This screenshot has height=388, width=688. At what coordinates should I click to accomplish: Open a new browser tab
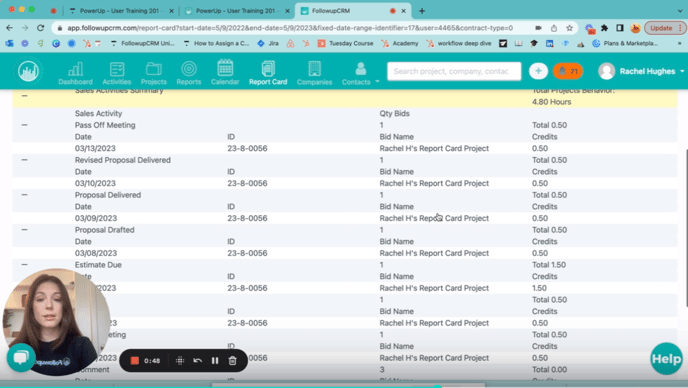(x=422, y=11)
